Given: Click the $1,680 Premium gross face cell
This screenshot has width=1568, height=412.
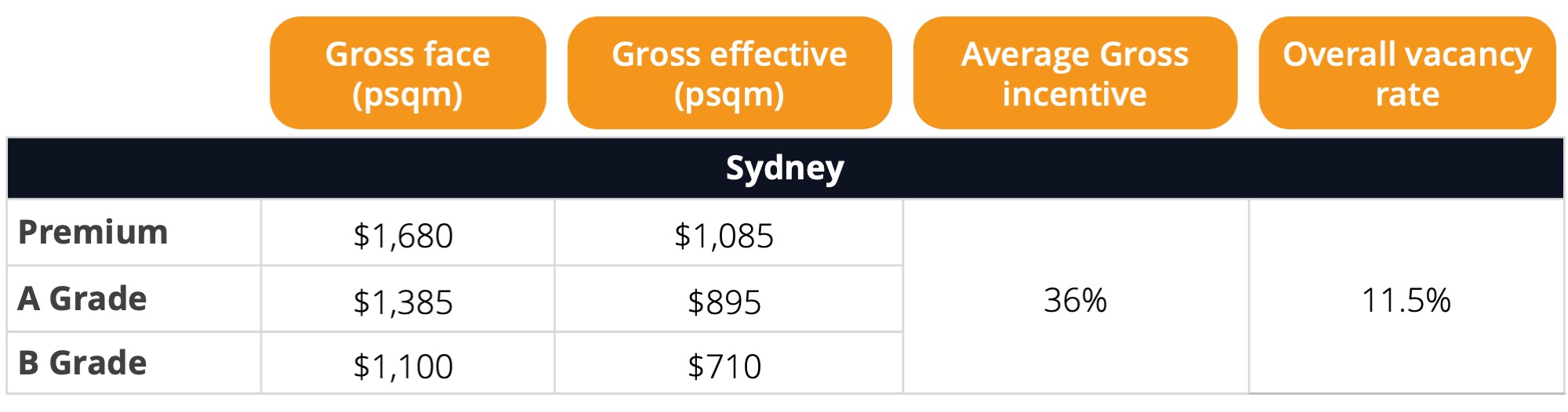Looking at the screenshot, I should [403, 236].
